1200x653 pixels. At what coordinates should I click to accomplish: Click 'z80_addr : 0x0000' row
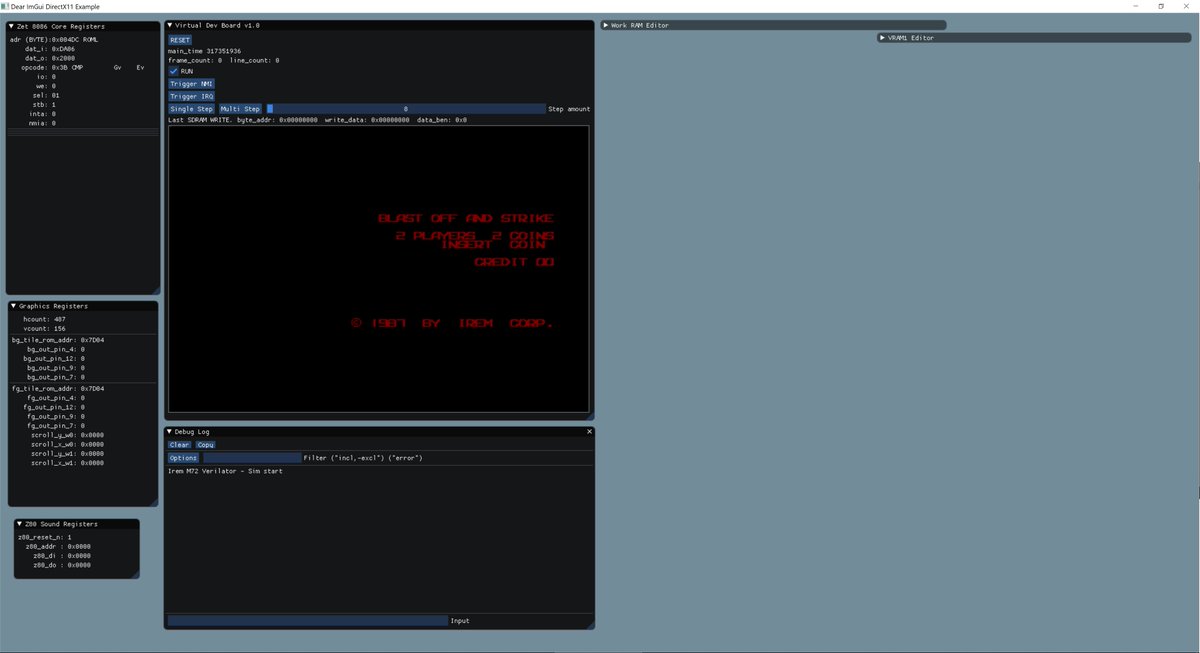(58, 547)
